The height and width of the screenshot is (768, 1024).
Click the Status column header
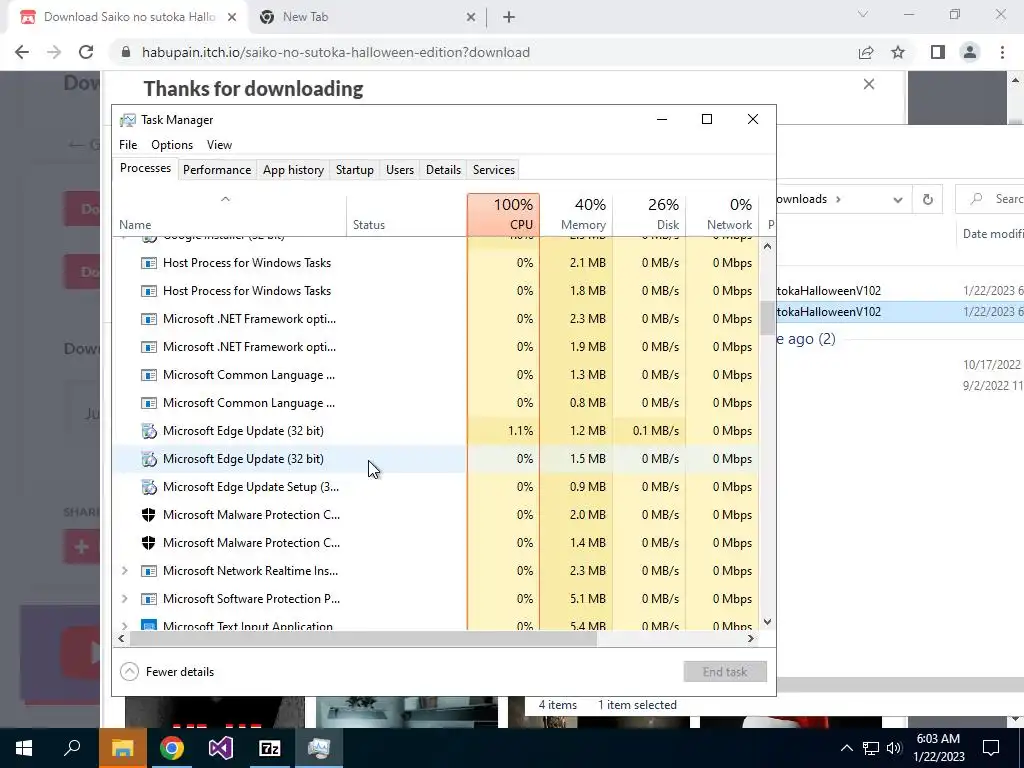click(x=406, y=215)
